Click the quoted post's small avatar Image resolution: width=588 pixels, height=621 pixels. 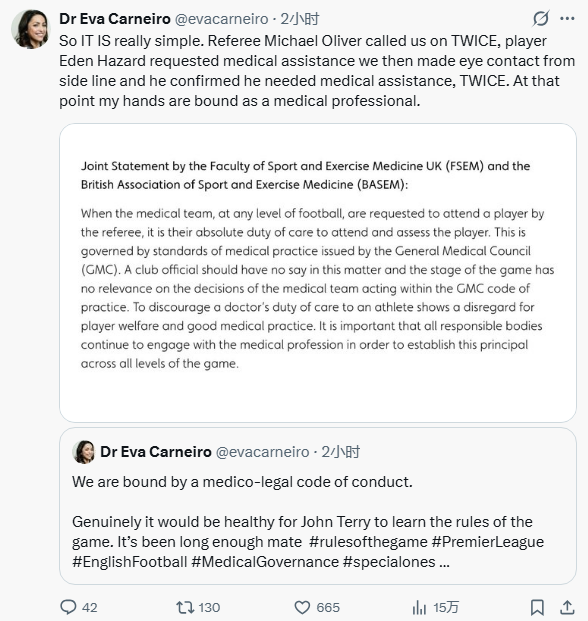pos(84,451)
